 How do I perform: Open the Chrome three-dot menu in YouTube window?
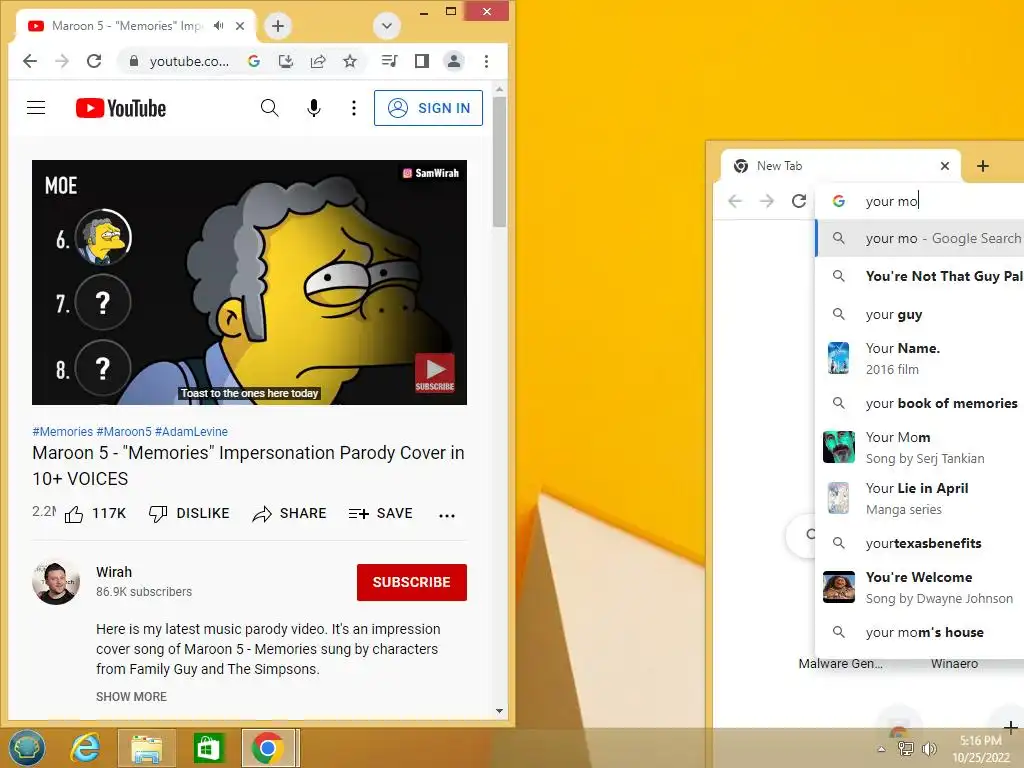click(x=486, y=61)
